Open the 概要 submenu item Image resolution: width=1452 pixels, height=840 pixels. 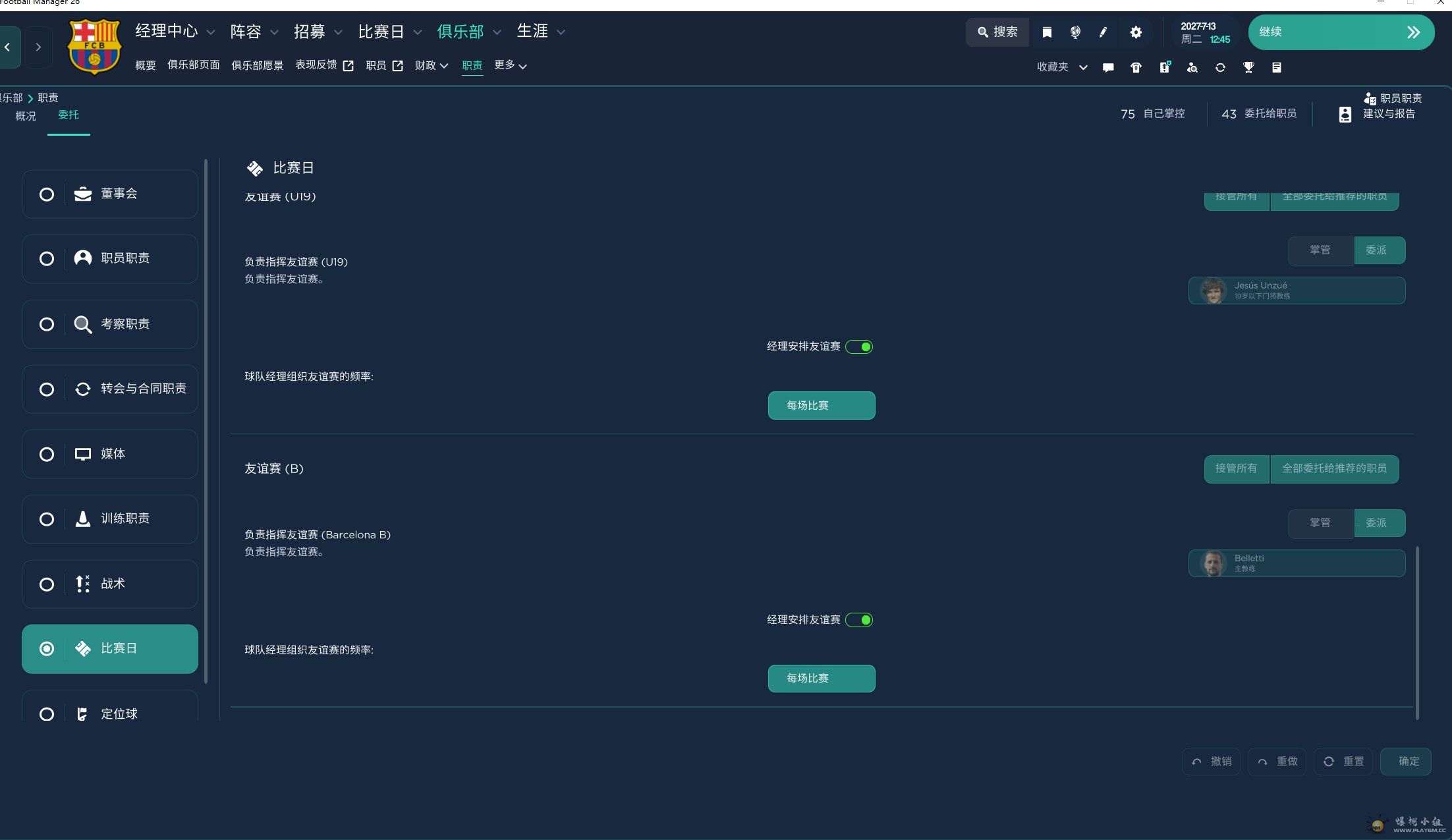(146, 65)
